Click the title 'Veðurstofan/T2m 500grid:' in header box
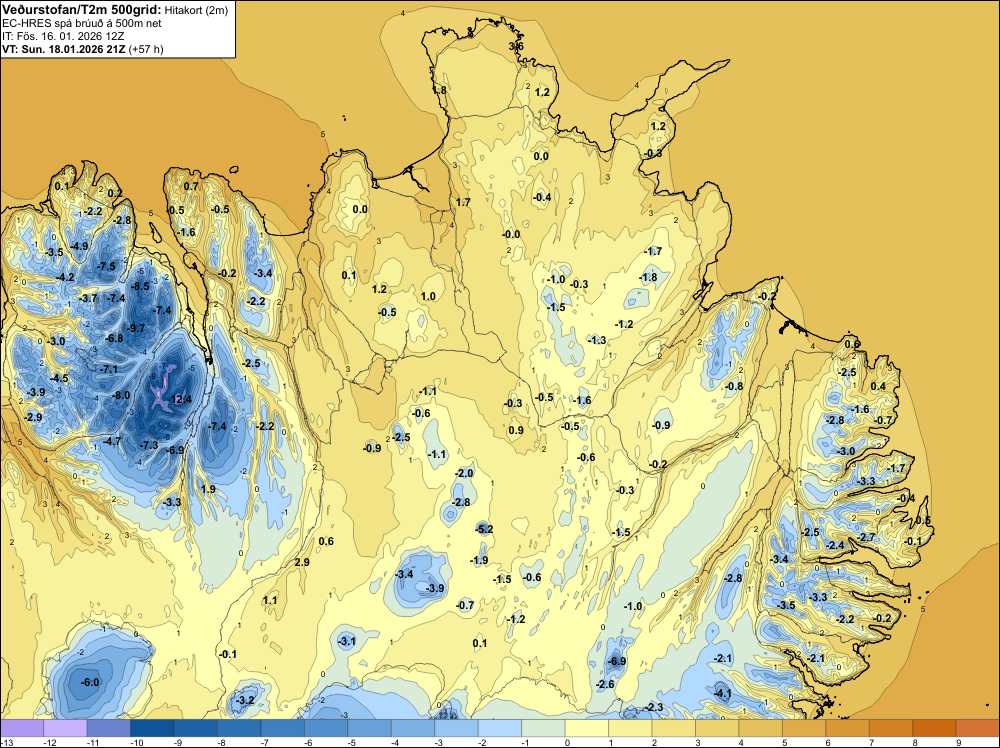Image resolution: width=1000 pixels, height=748 pixels. pos(82,10)
